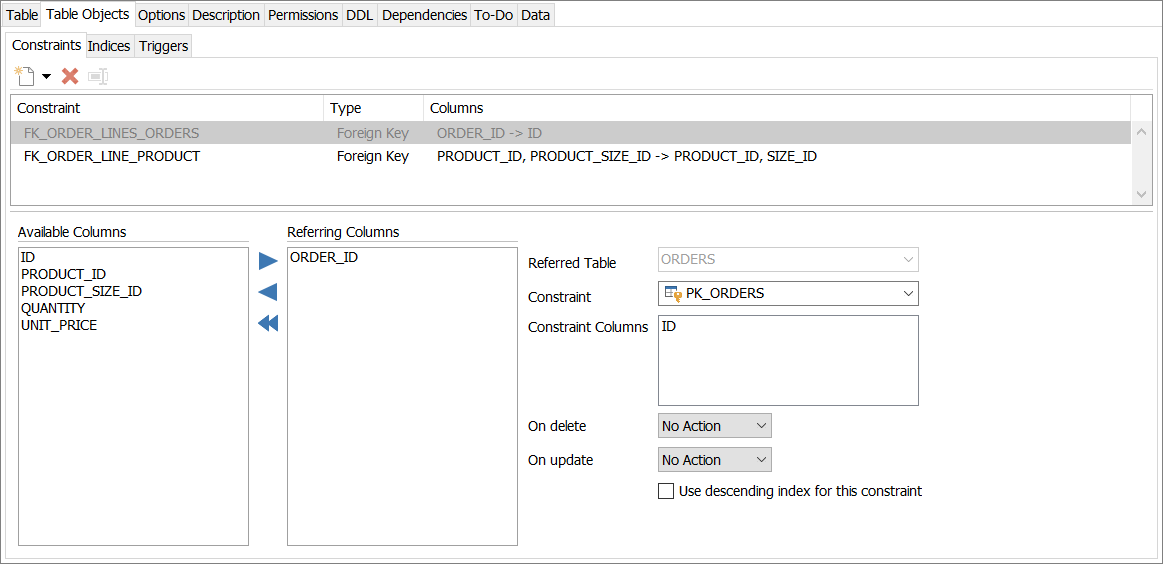Switch to the Triggers tab
This screenshot has width=1163, height=564.
point(163,46)
